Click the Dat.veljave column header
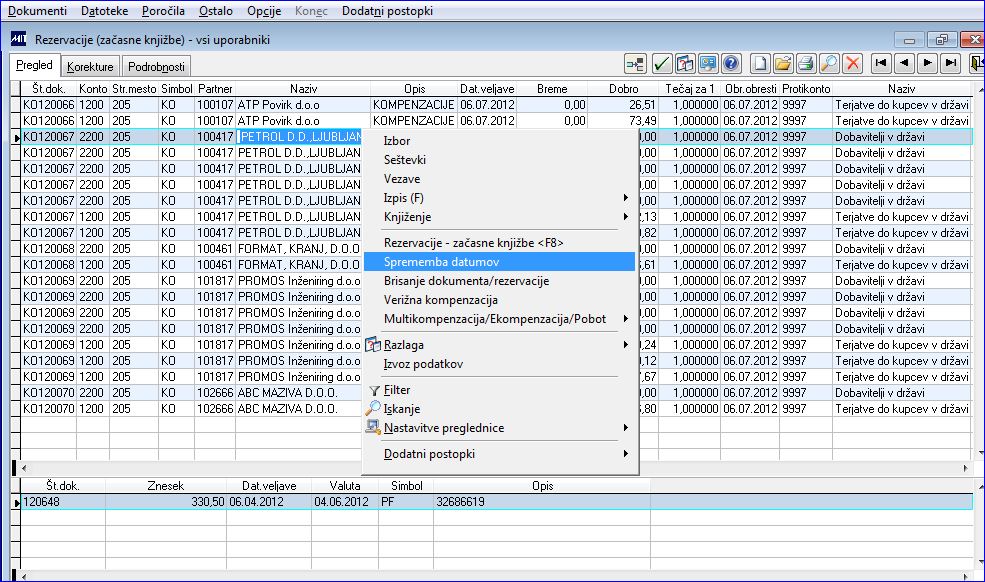 tap(487, 89)
